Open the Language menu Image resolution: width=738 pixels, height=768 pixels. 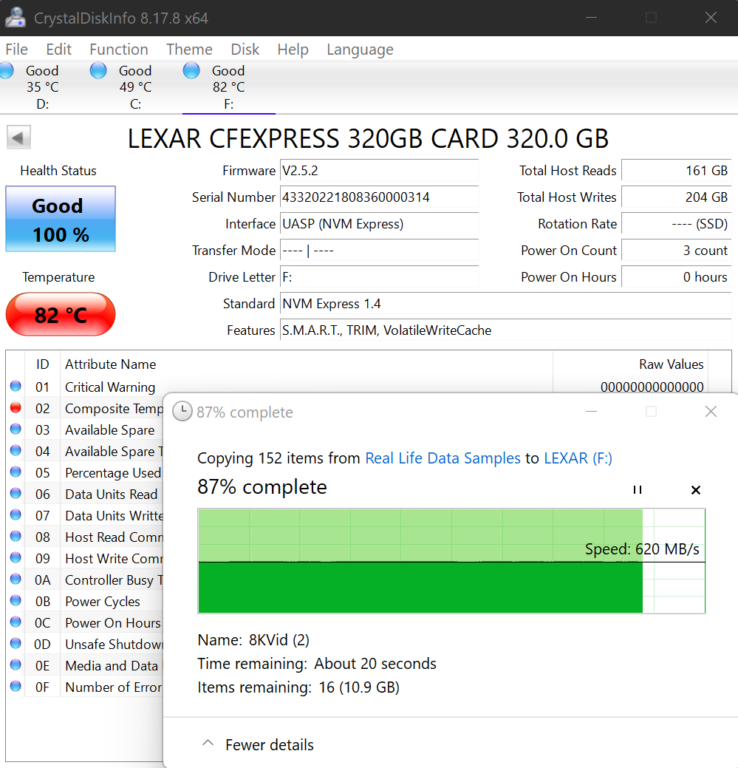pyautogui.click(x=360, y=49)
